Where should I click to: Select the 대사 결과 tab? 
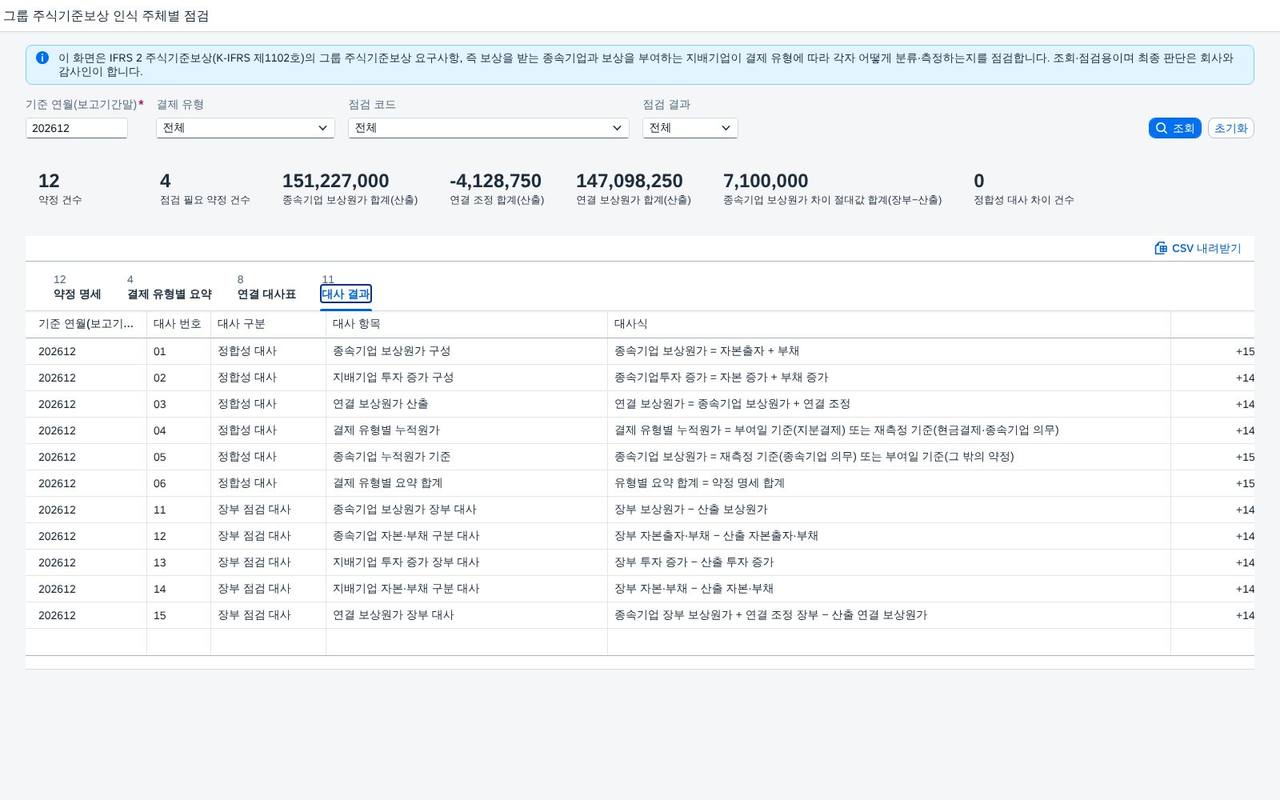[346, 294]
